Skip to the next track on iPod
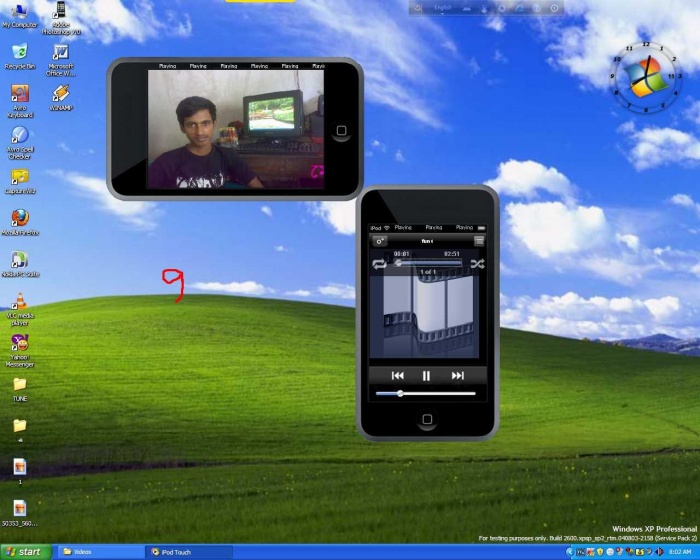This screenshot has width=700, height=560. [x=458, y=376]
